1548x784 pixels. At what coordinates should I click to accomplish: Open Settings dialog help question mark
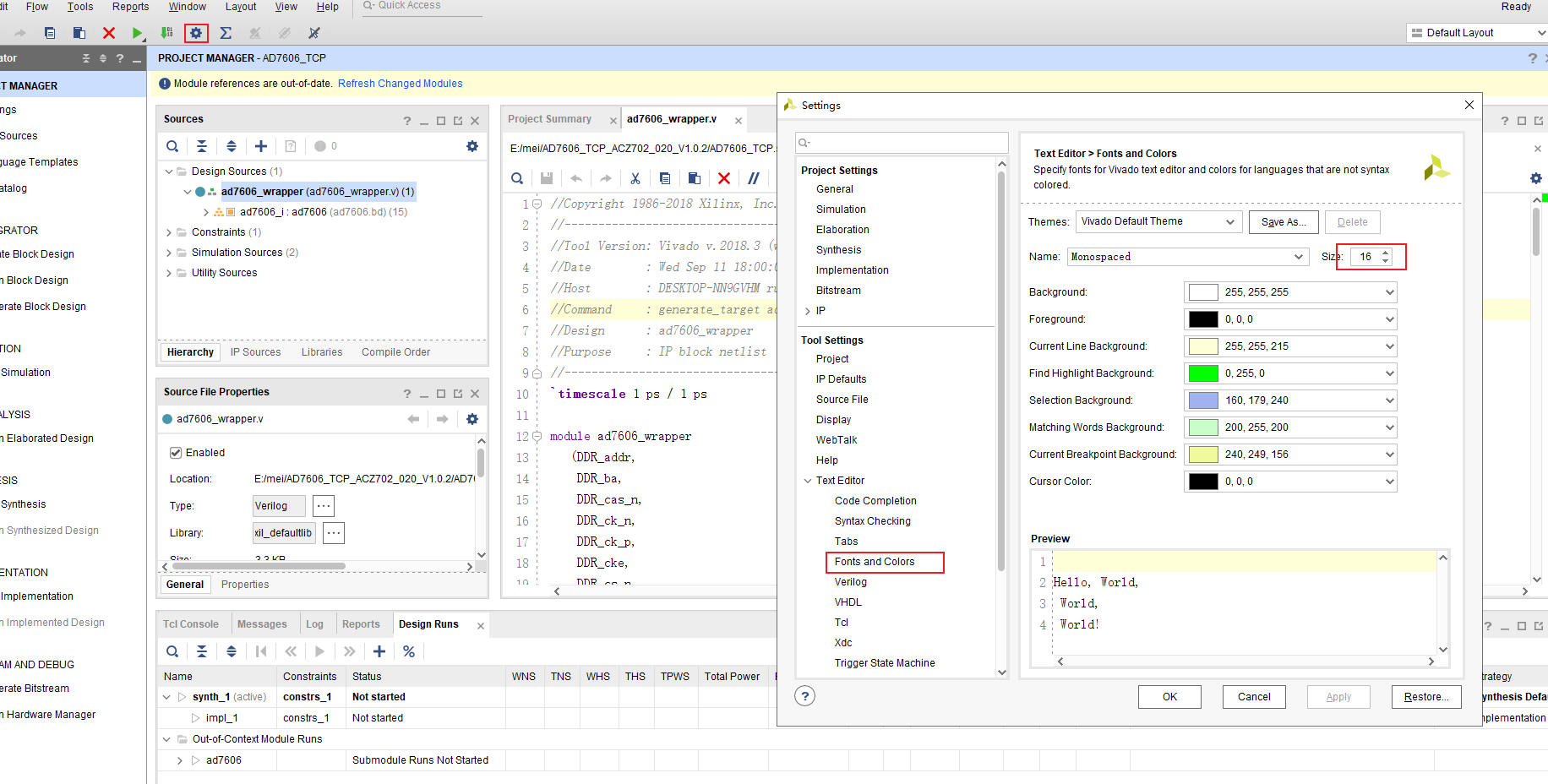(x=805, y=696)
